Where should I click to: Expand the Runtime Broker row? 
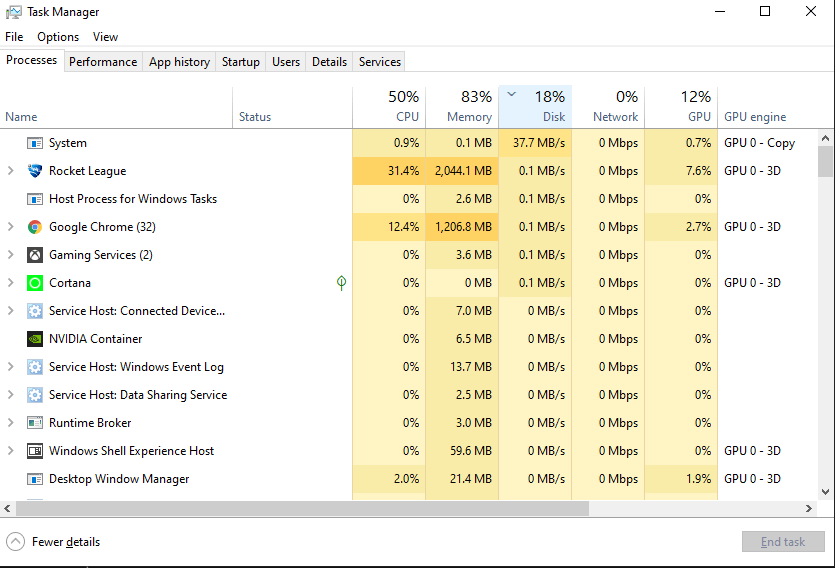(10, 423)
